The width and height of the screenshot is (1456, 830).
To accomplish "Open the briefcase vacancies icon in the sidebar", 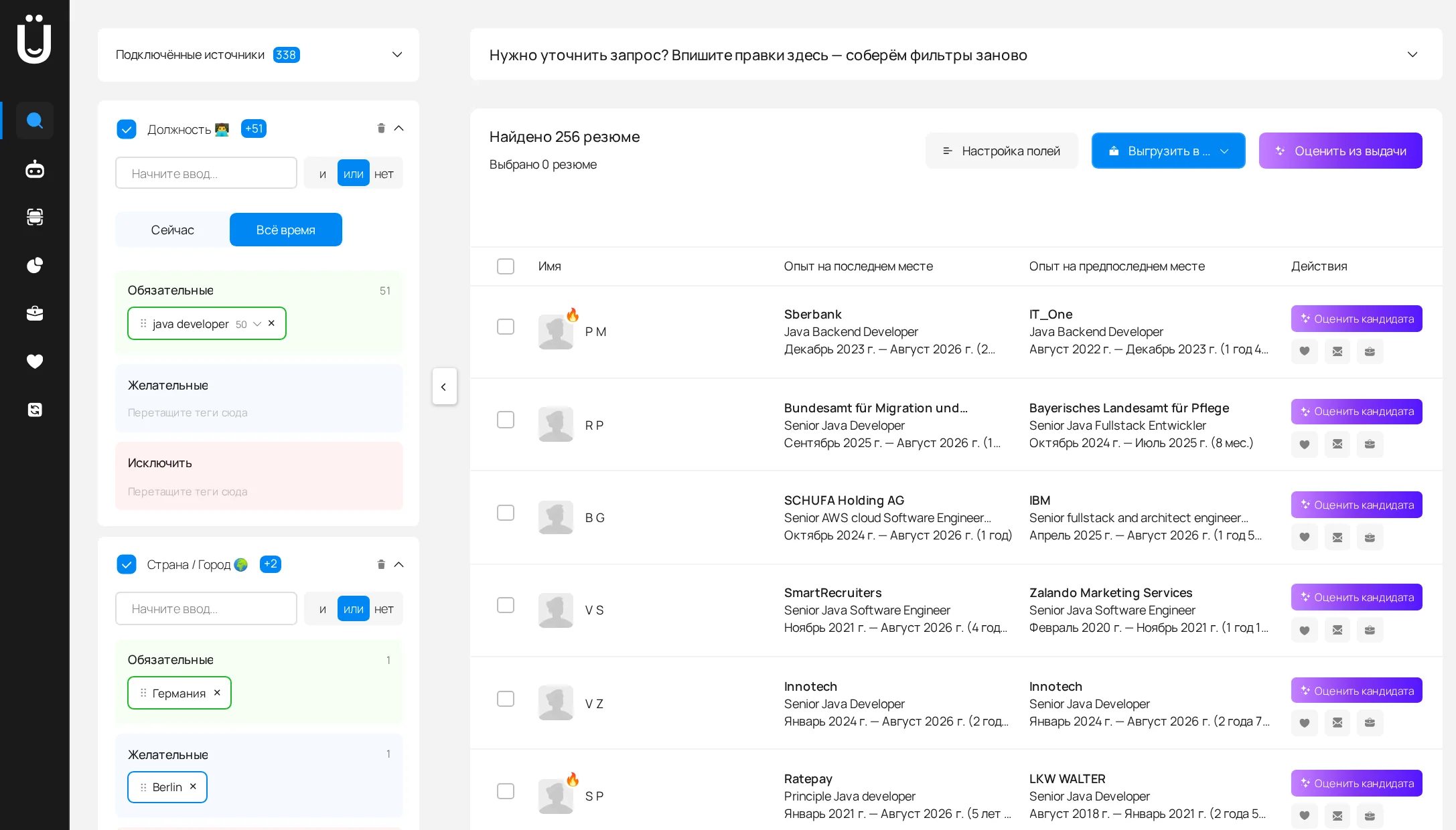I will 35,313.
